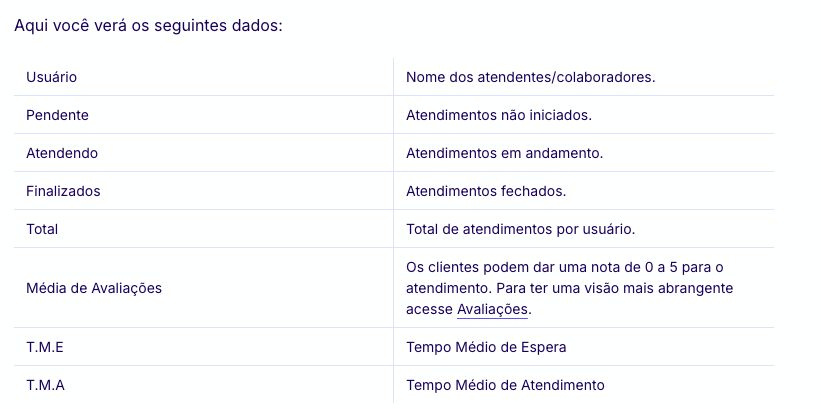Screen dimensions: 821x409
Task: Select the 'Atendimentos não iniciados' text
Action: [x=498, y=115]
